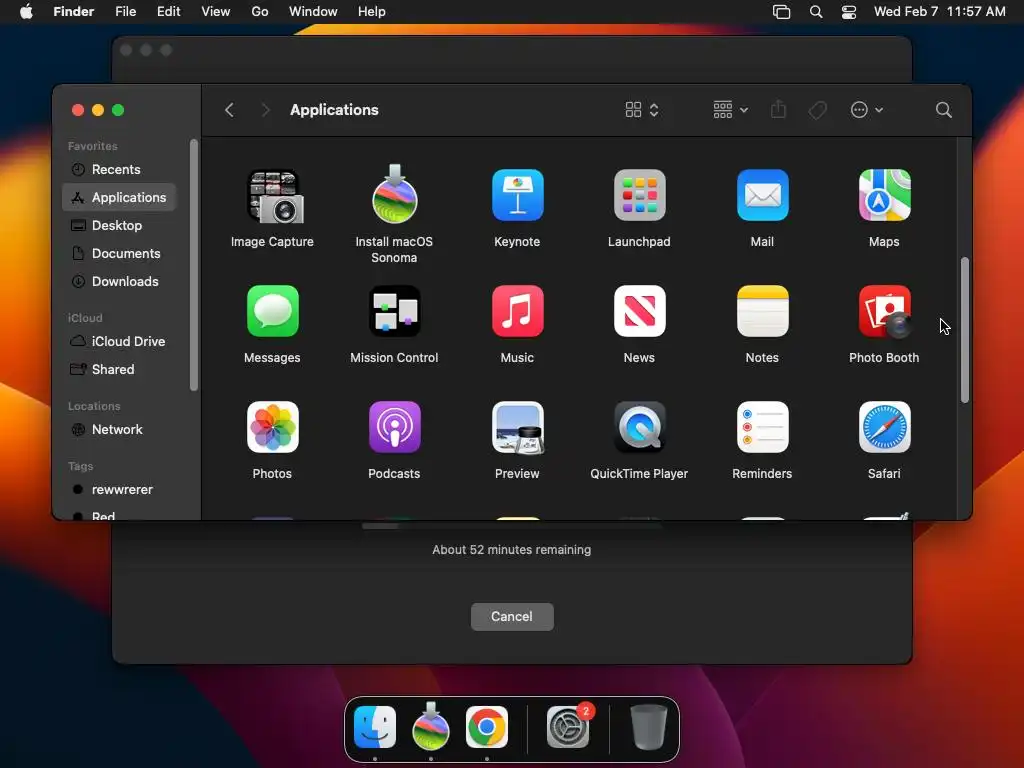Open Recents in the sidebar

pyautogui.click(x=119, y=169)
